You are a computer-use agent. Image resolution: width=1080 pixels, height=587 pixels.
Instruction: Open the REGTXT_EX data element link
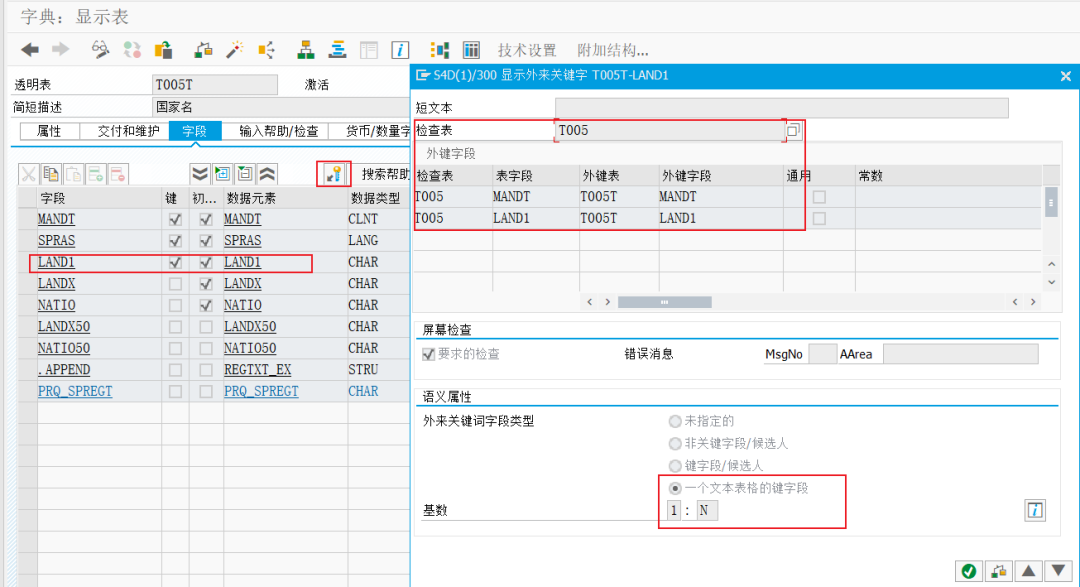[258, 369]
